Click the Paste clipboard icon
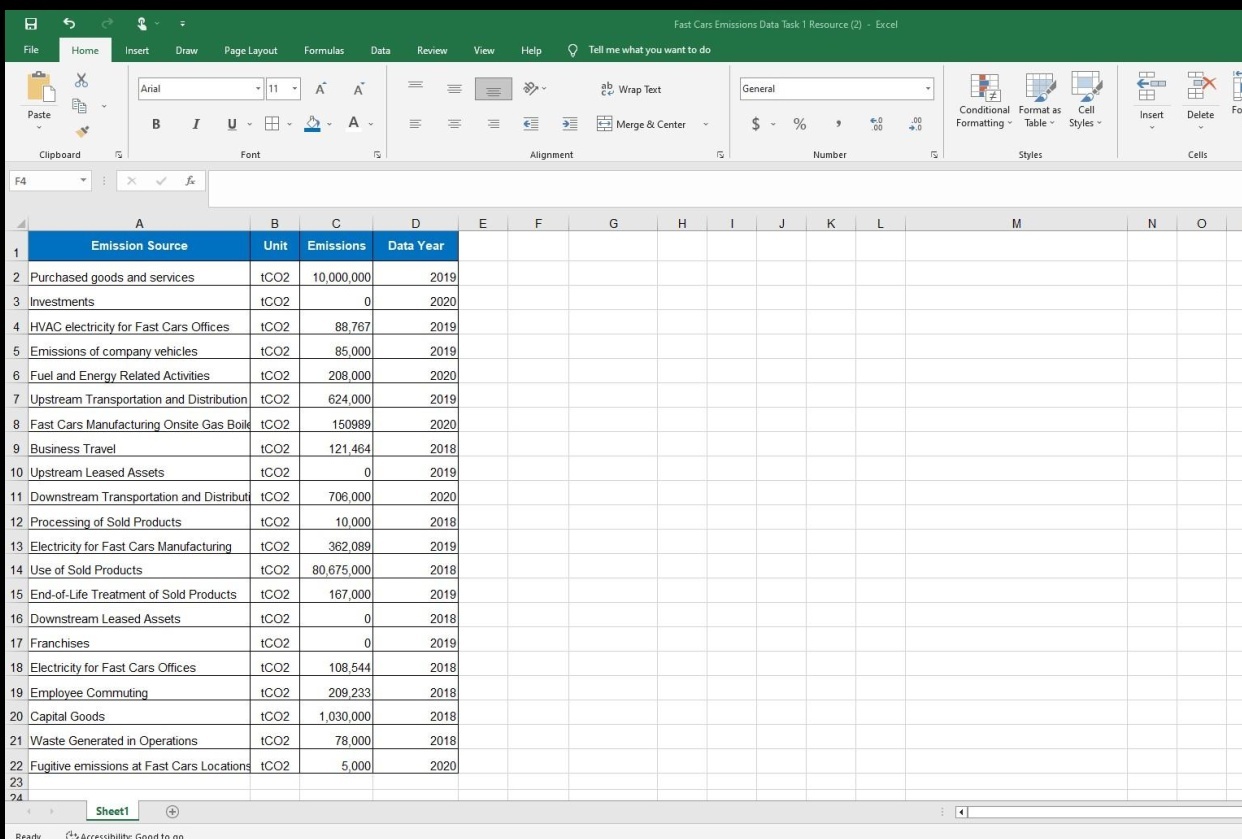 (39, 88)
